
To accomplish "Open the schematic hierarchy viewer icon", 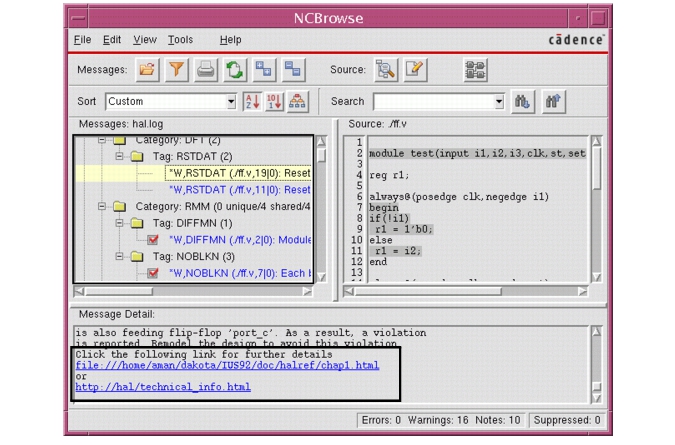I will click(x=475, y=69).
